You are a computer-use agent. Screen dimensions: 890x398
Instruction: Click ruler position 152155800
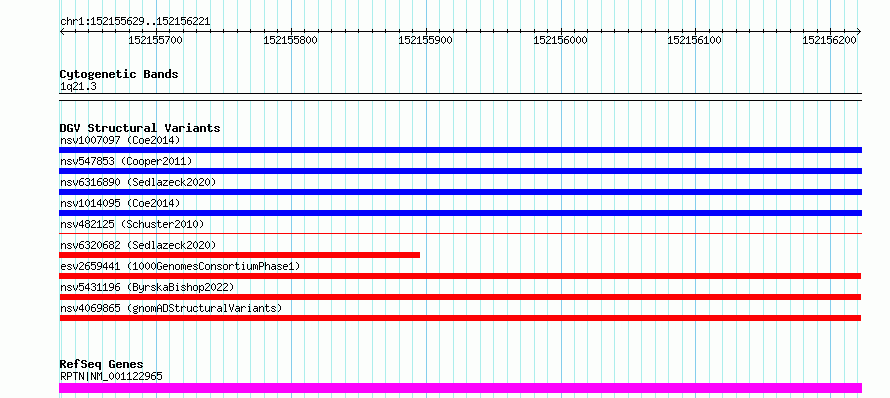coord(291,40)
